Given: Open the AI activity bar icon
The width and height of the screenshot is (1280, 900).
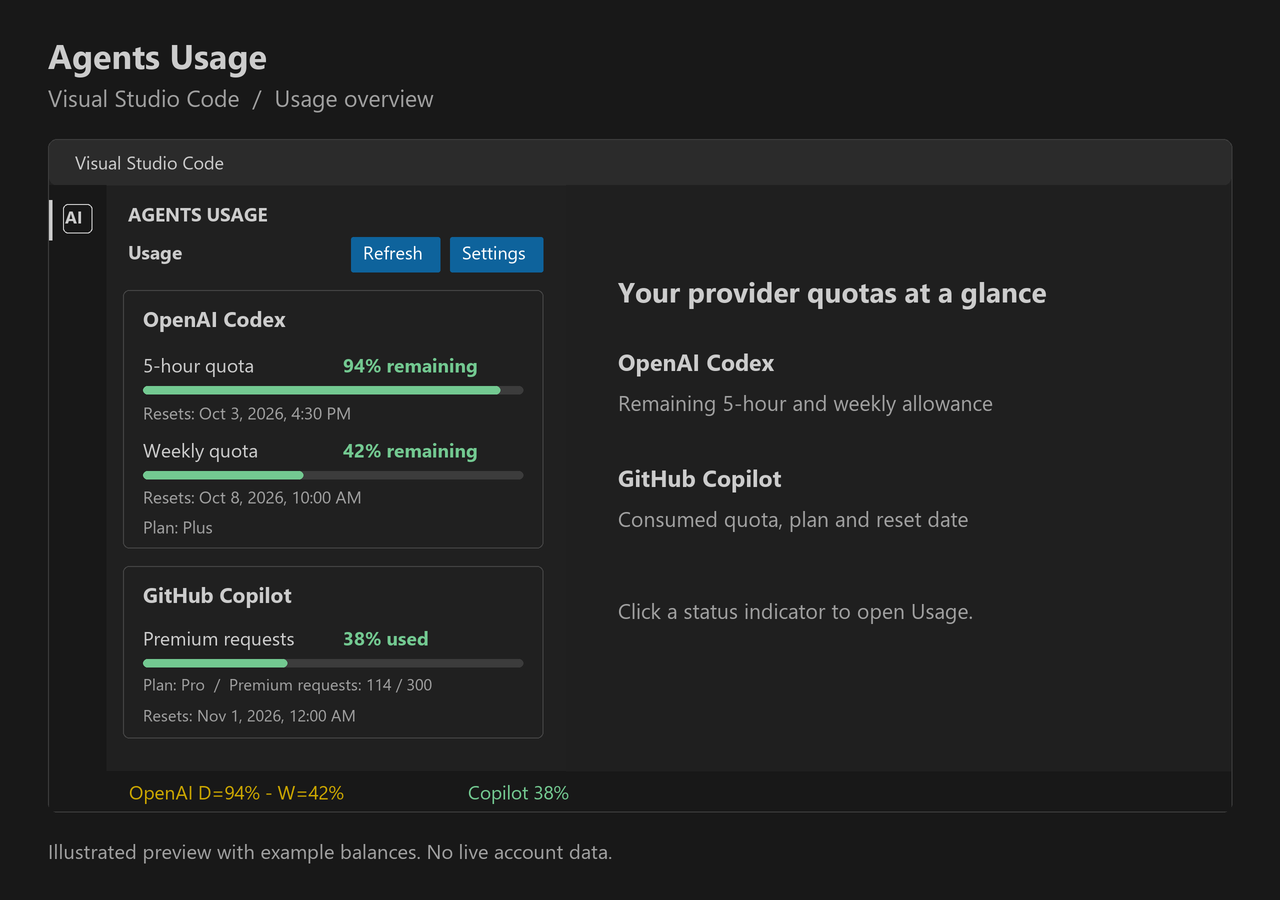Looking at the screenshot, I should 77,219.
